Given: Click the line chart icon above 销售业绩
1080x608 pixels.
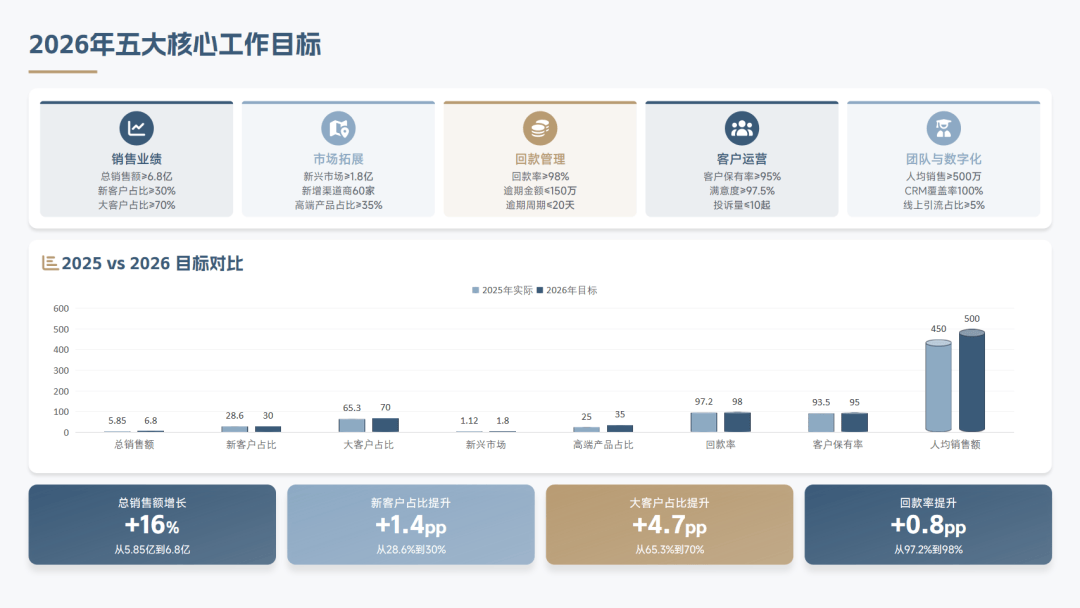Looking at the screenshot, I should tap(136, 128).
